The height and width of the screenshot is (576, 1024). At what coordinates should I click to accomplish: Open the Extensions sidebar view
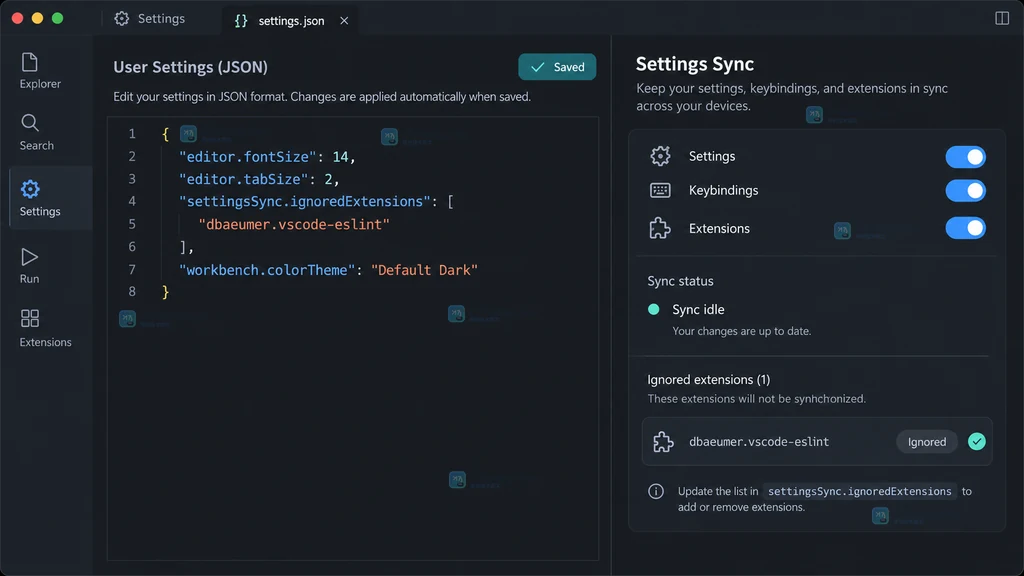[45, 328]
